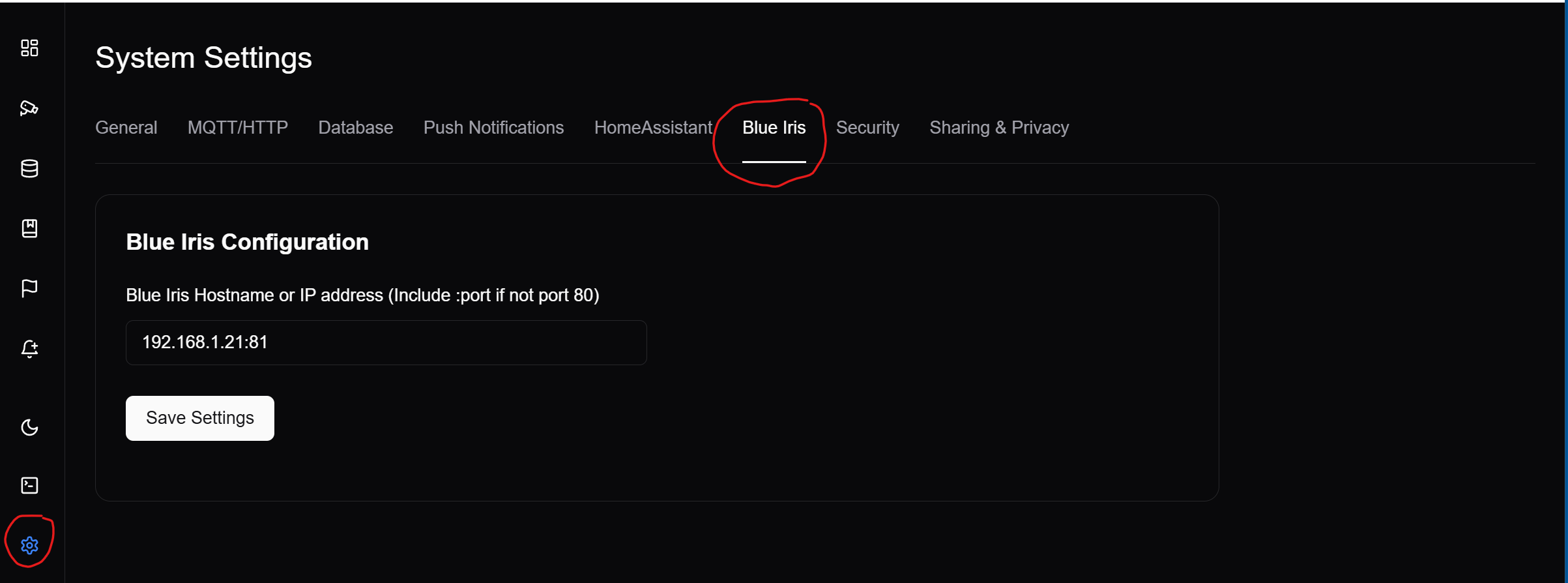Click the Blue Iris hostname input field

click(x=386, y=342)
